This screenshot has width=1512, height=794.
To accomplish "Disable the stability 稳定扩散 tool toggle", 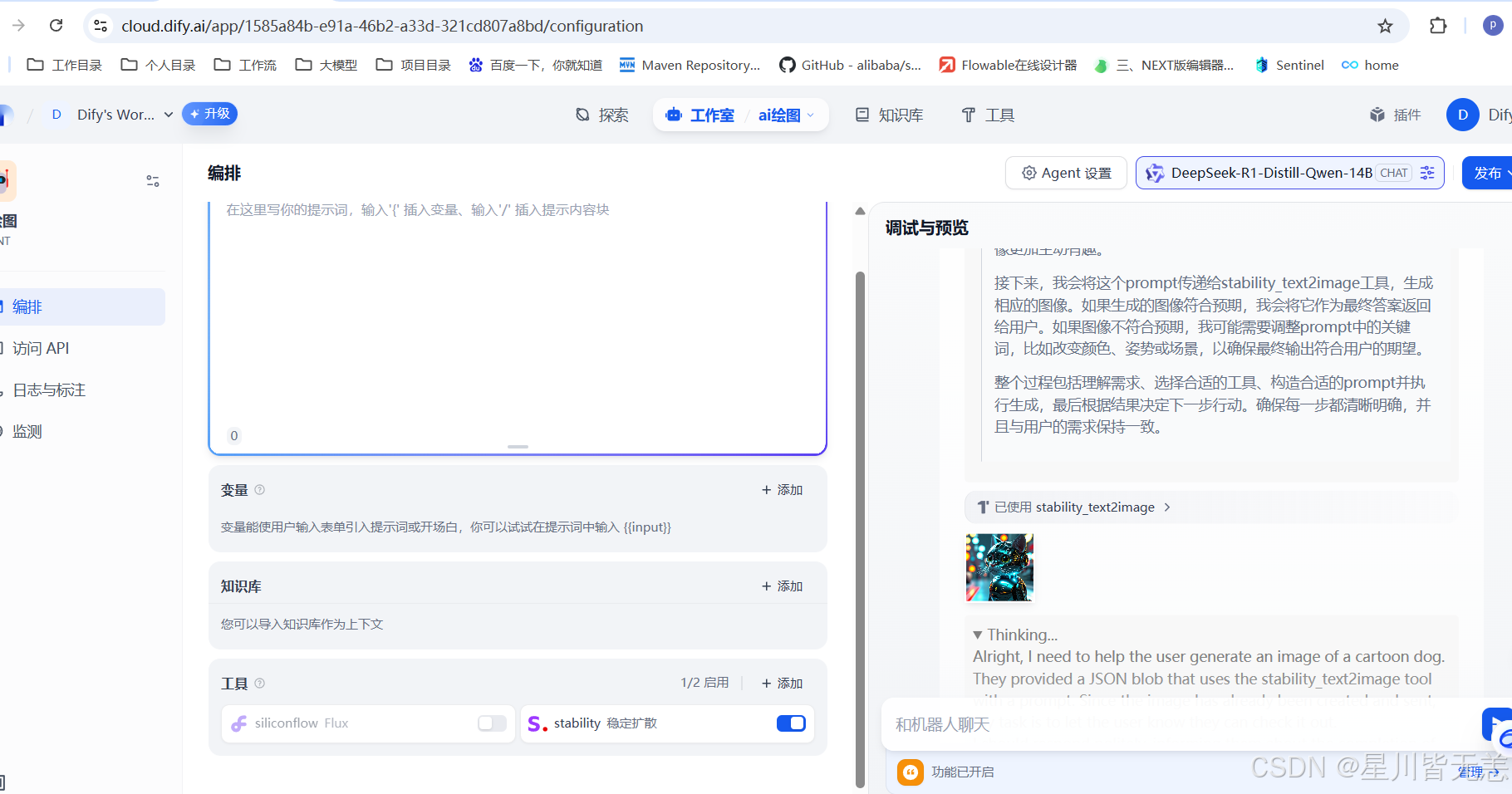I will [x=791, y=723].
